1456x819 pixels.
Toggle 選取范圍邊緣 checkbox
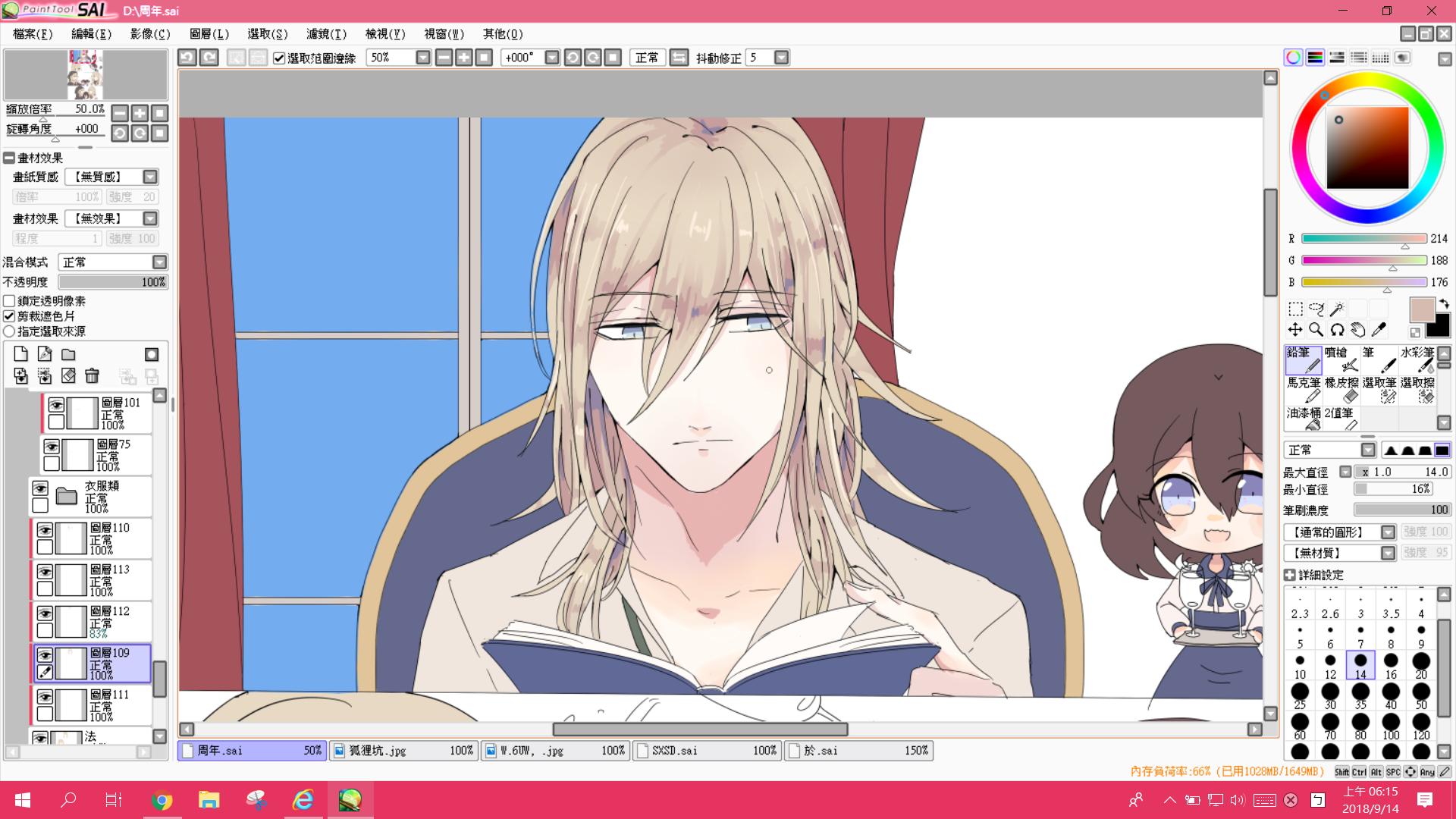click(x=279, y=58)
